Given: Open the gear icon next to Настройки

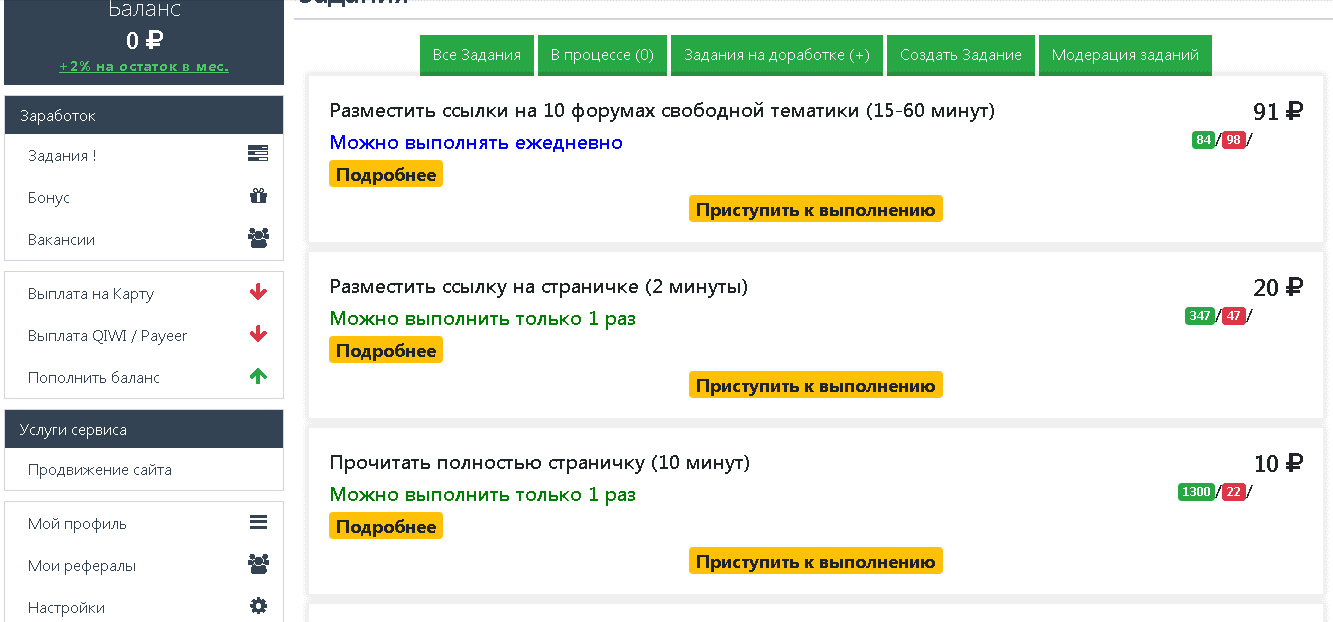Looking at the screenshot, I should [258, 605].
